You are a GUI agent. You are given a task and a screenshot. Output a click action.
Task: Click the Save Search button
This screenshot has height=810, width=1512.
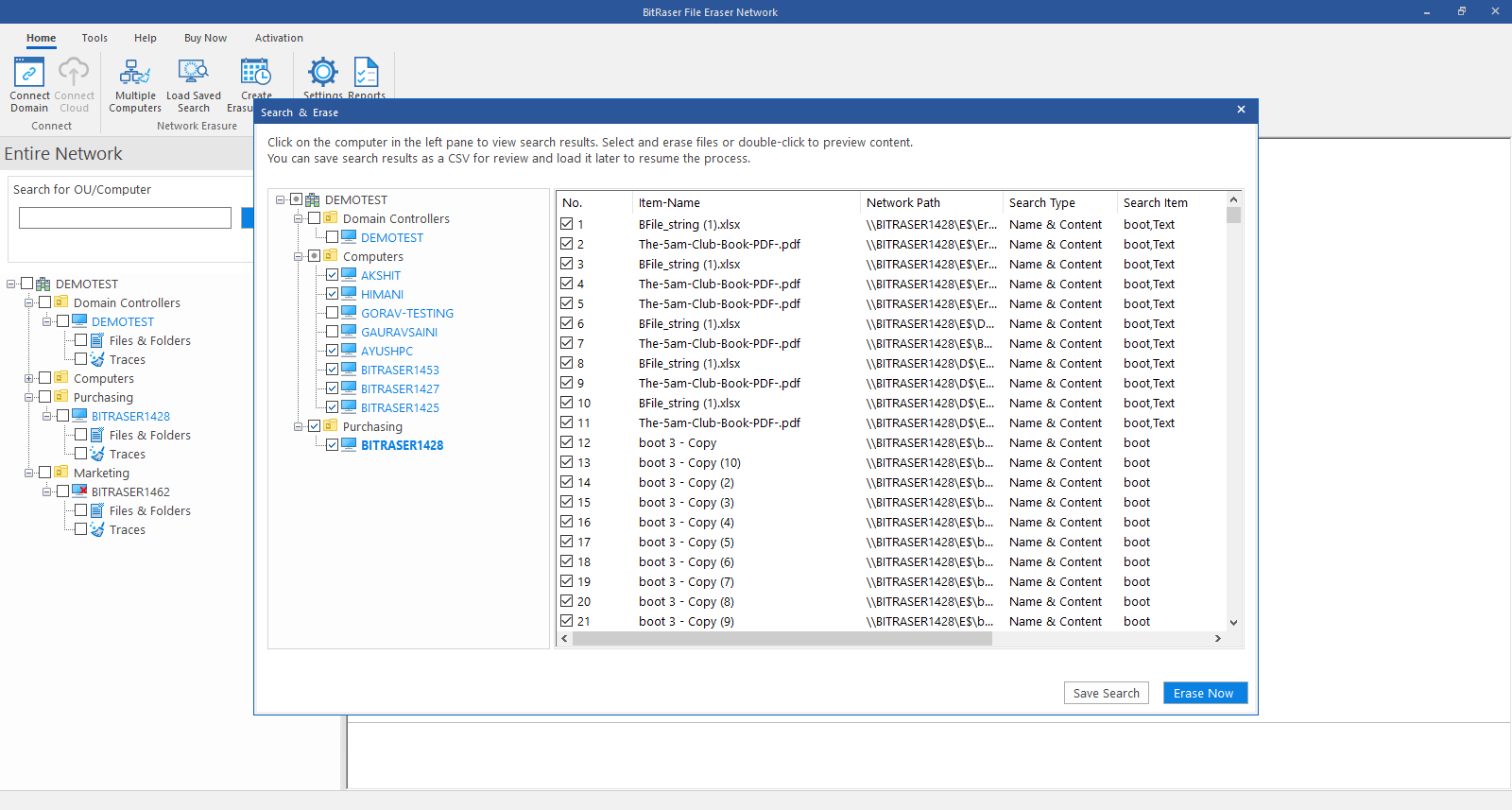click(x=1106, y=693)
